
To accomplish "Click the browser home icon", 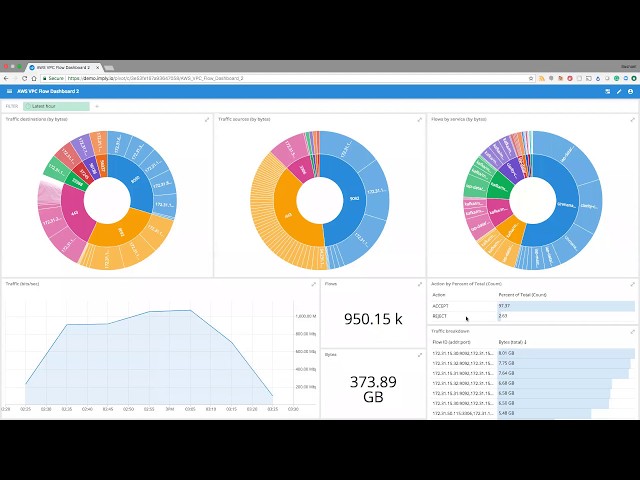I will (x=34, y=78).
